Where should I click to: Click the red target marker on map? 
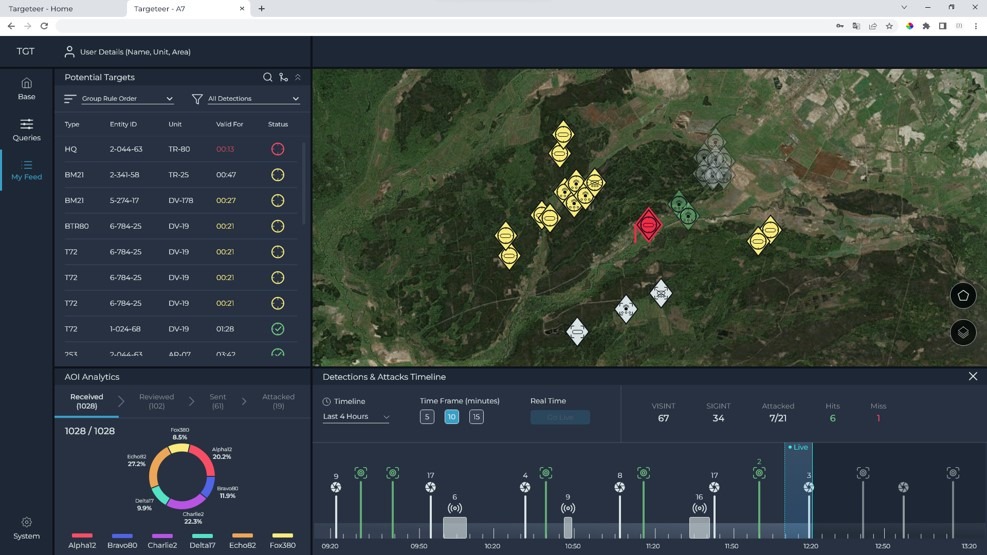(648, 225)
